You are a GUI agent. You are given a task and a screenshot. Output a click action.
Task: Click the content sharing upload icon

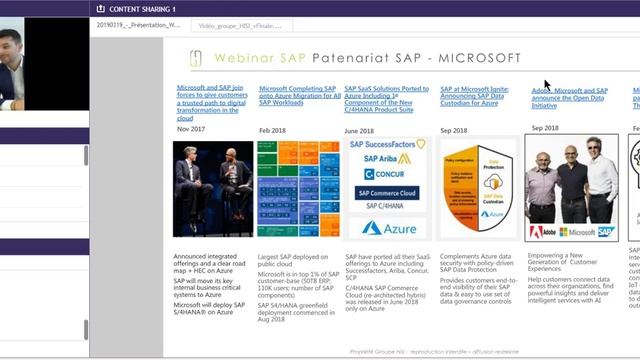coord(100,9)
